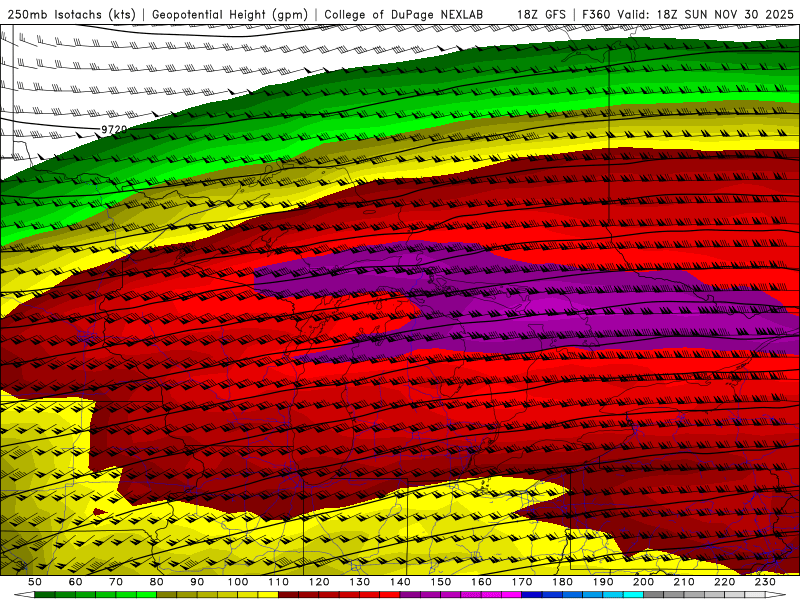Click the 80 value on color scale
Screen dimensions: 800x600
click(157, 582)
